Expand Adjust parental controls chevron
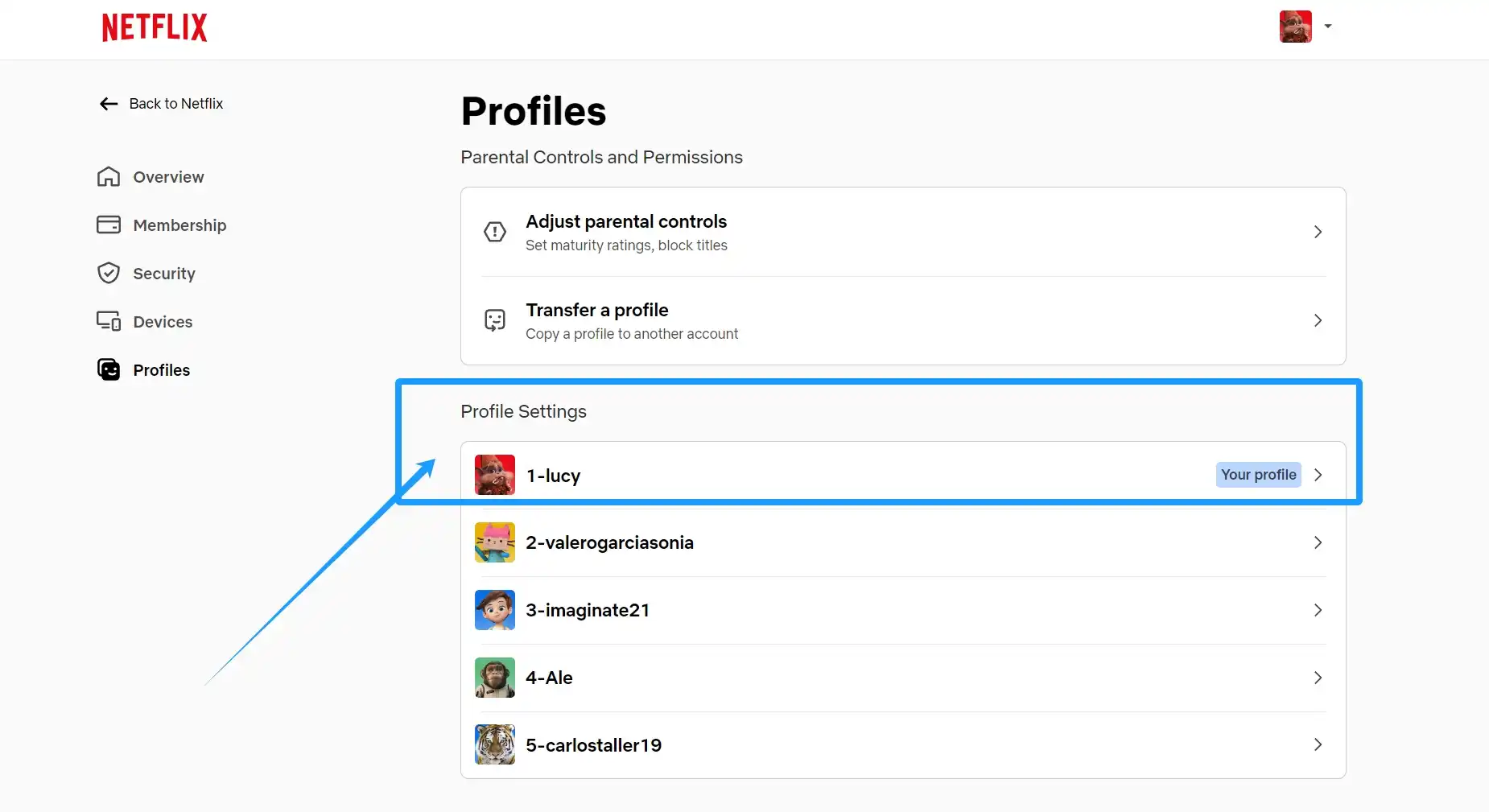This screenshot has height=812, width=1489. point(1318,232)
